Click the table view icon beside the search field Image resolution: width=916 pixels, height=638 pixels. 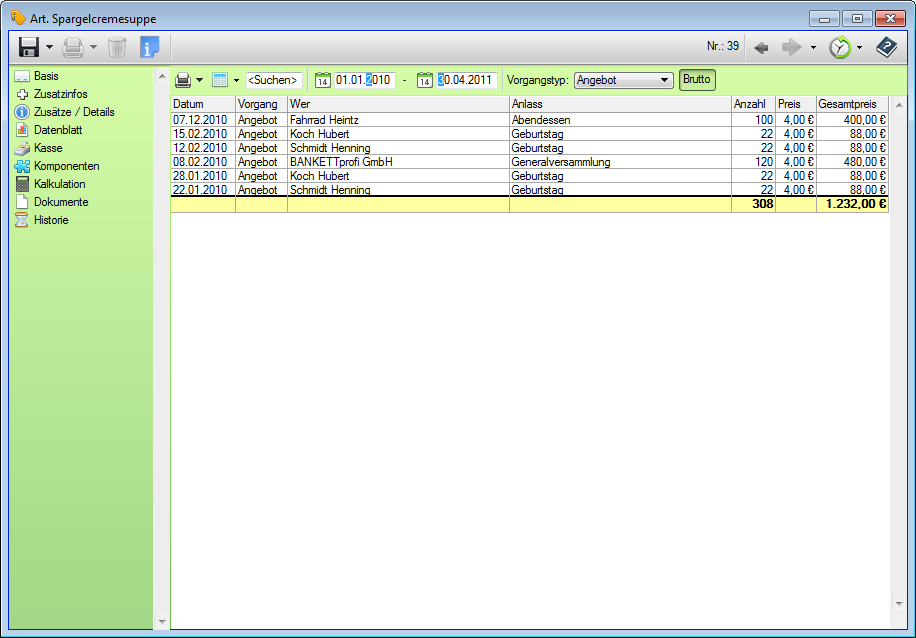click(220, 80)
